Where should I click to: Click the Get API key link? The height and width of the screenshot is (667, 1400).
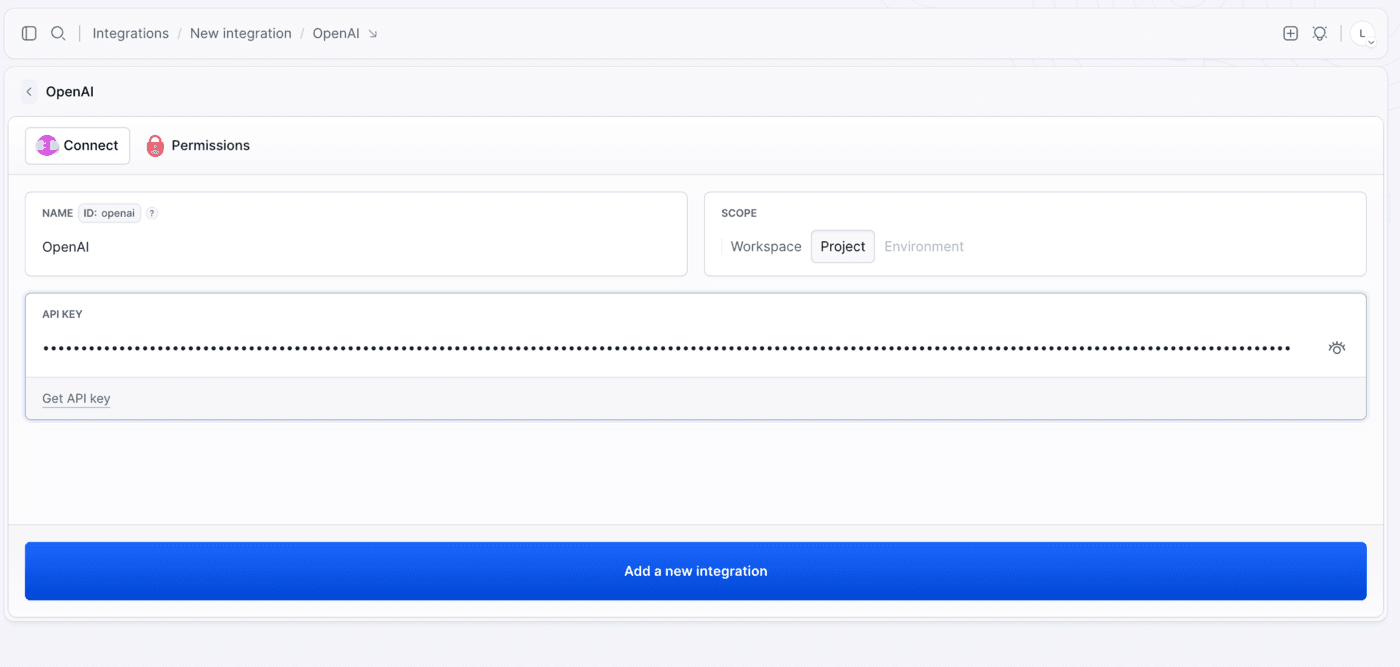(x=76, y=398)
